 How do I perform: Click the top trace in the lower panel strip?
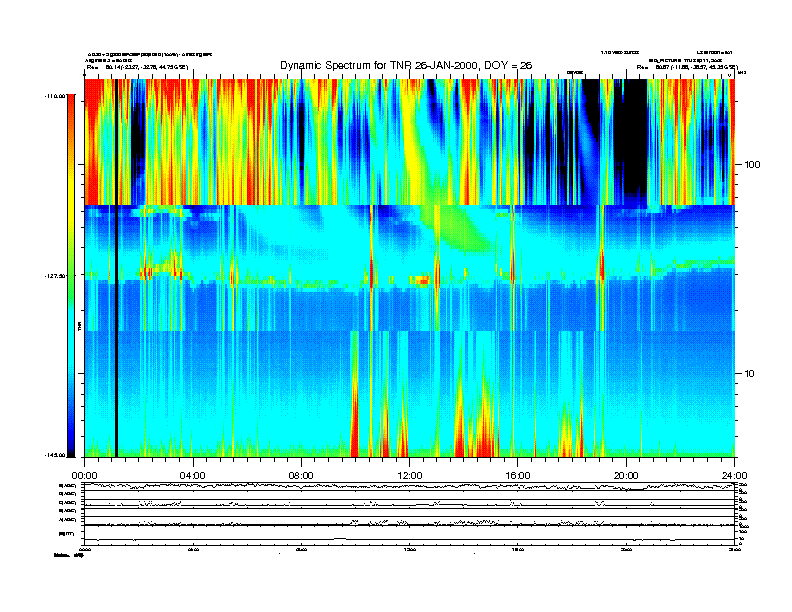pyautogui.click(x=409, y=487)
